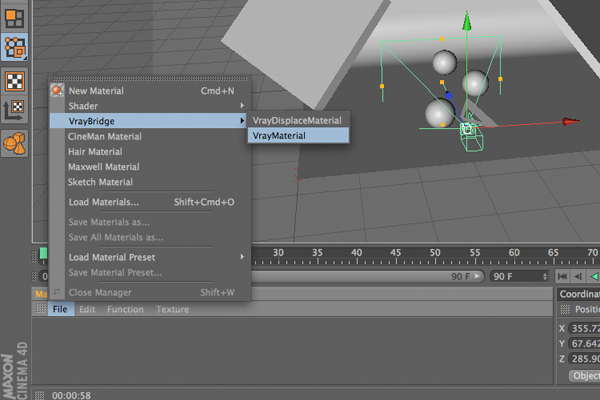Click the X position value field
Screen dimensions: 600x400
coord(584,328)
